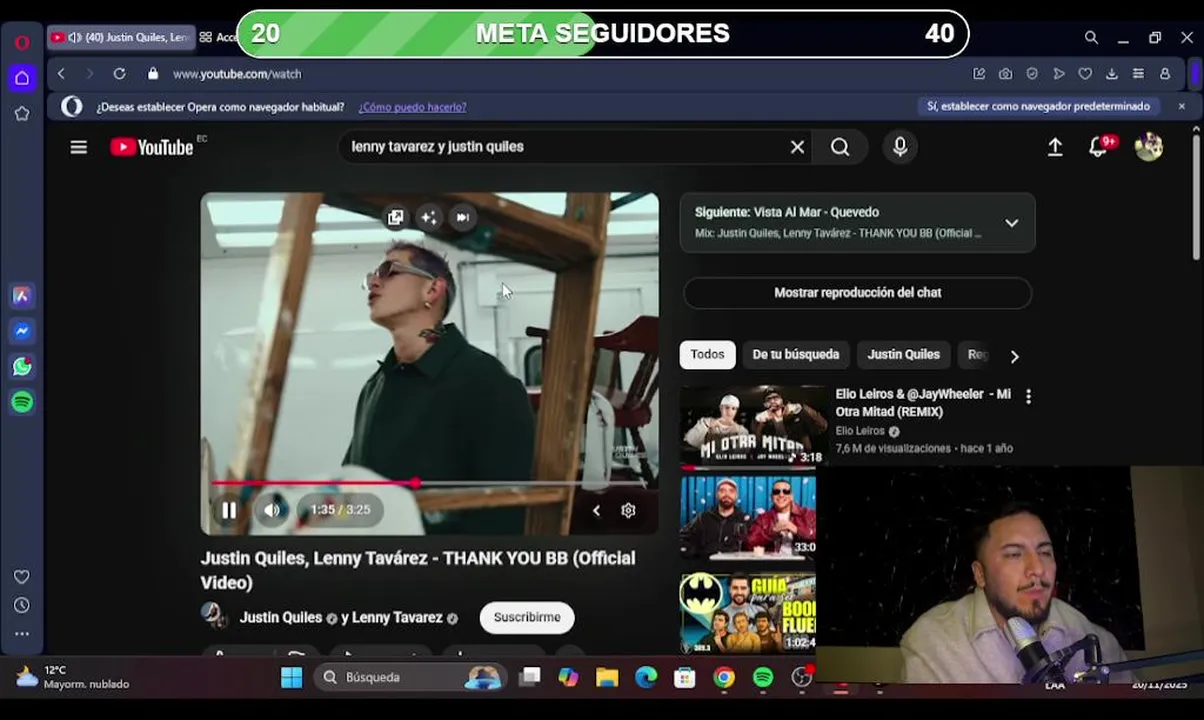Image resolution: width=1204 pixels, height=720 pixels.
Task: Take a snapshot with camera icon
Action: (x=1005, y=74)
